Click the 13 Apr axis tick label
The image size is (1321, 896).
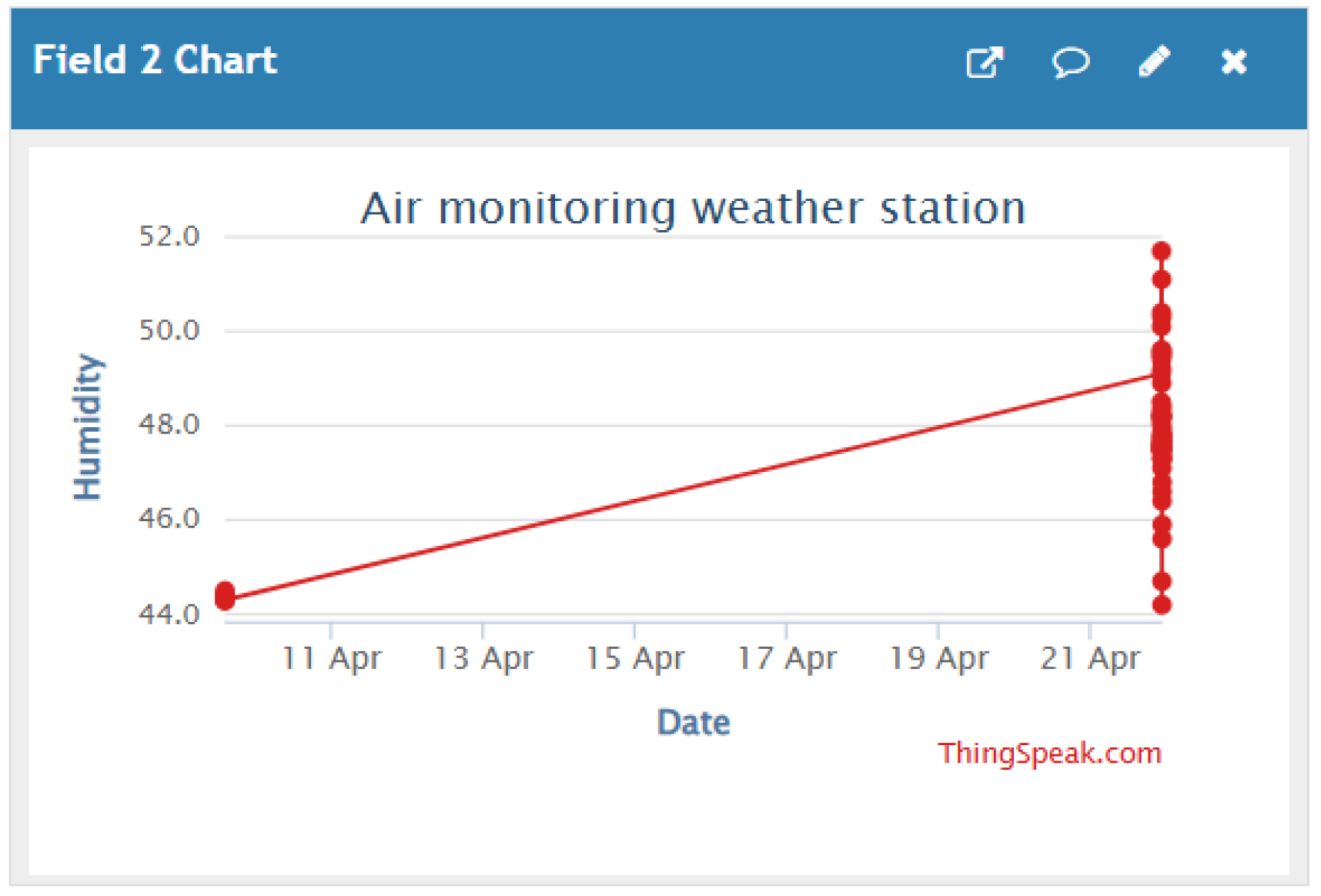[483, 658]
